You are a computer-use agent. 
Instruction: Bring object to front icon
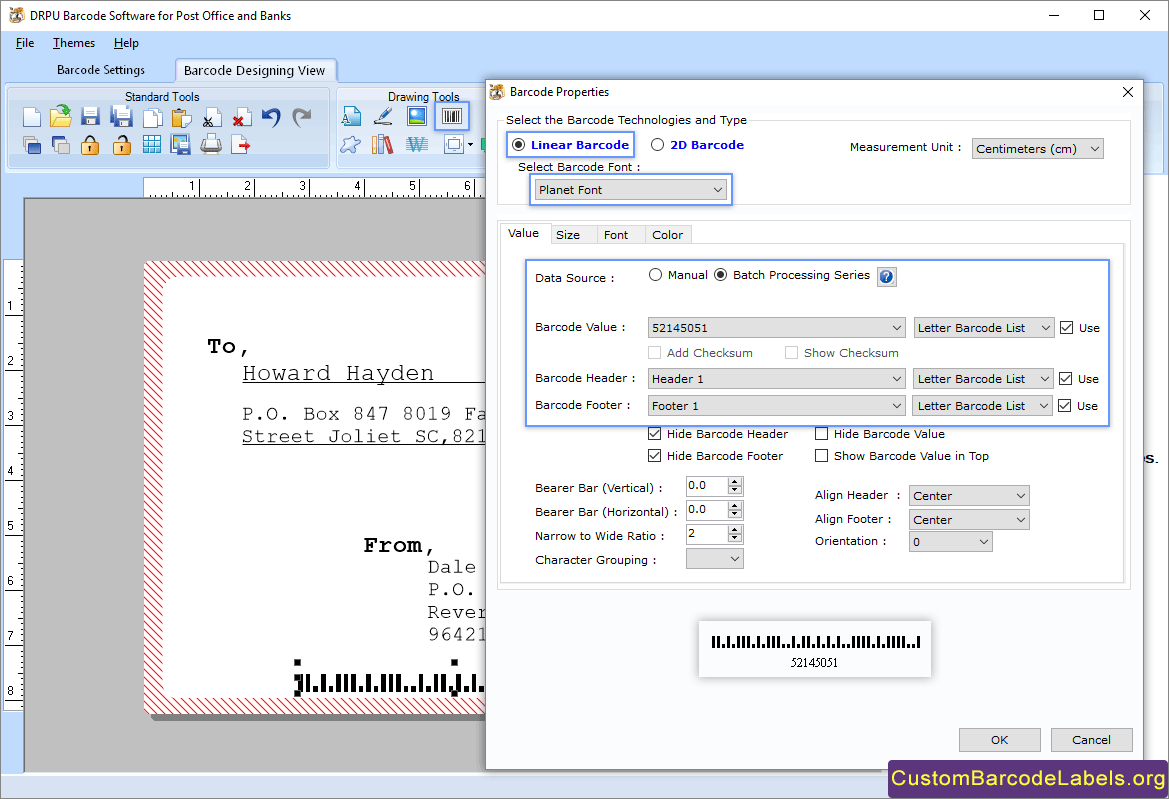[31, 145]
